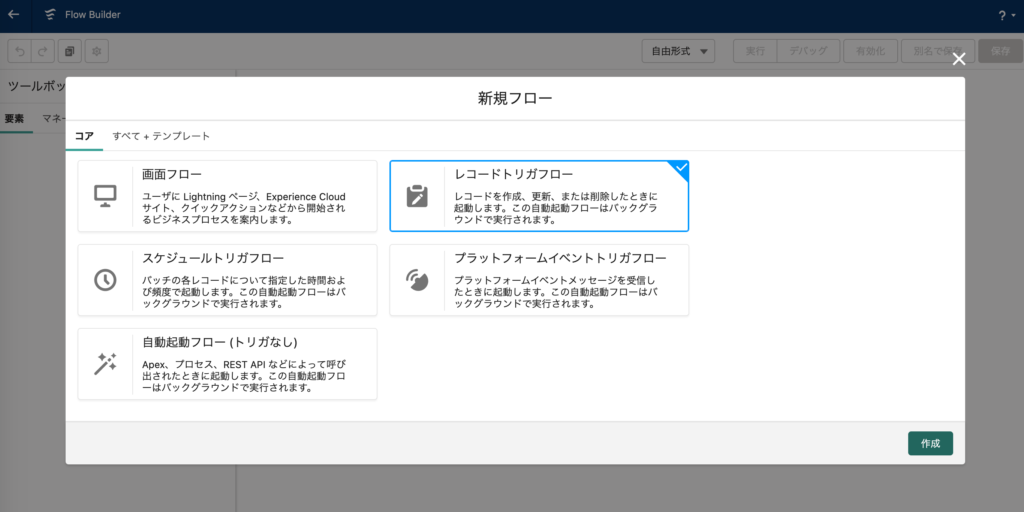The image size is (1024, 512).
Task: Click the redo arrow in toolbar
Action: pyautogui.click(x=42, y=51)
